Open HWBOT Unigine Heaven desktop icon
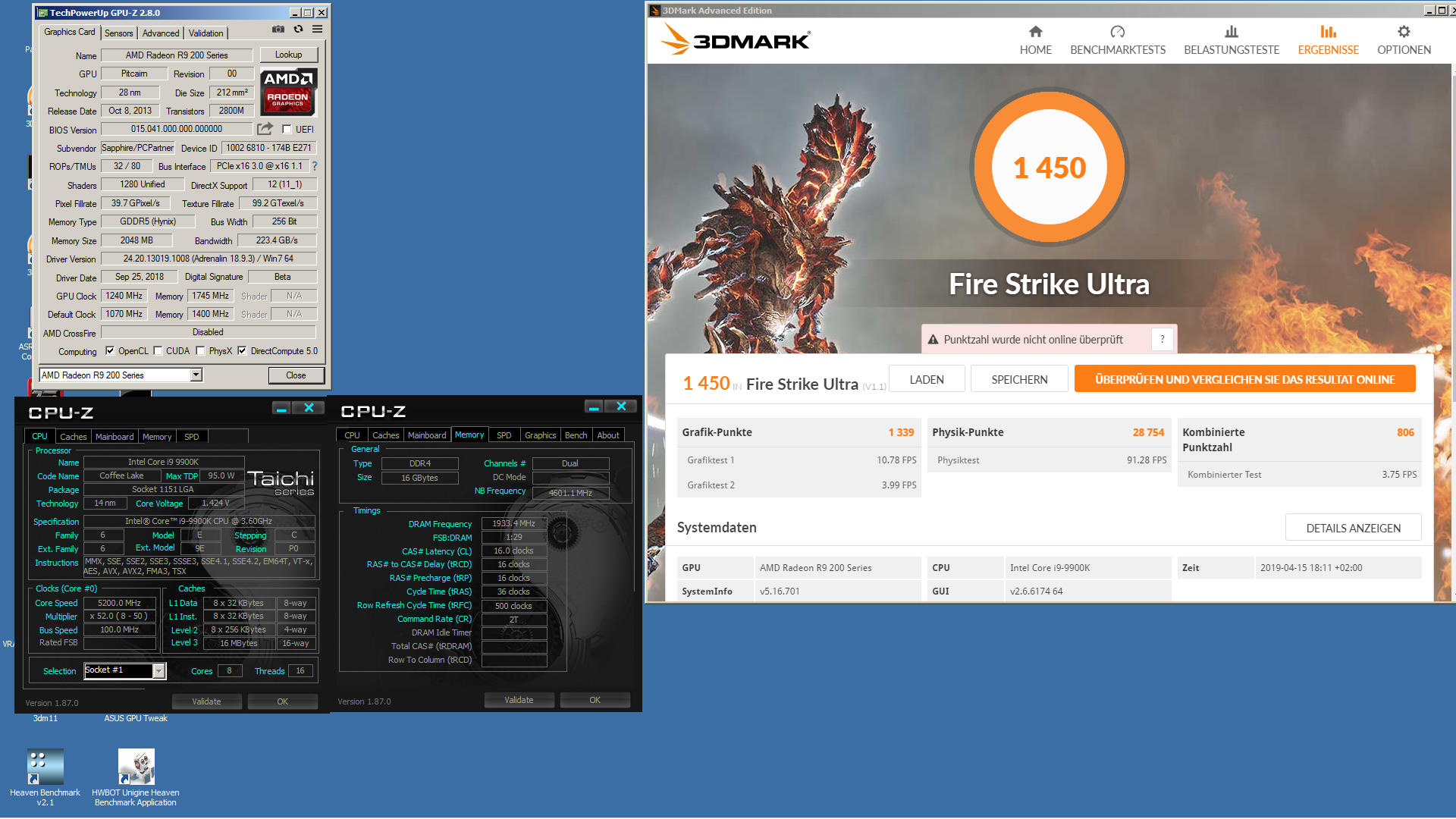 point(136,767)
